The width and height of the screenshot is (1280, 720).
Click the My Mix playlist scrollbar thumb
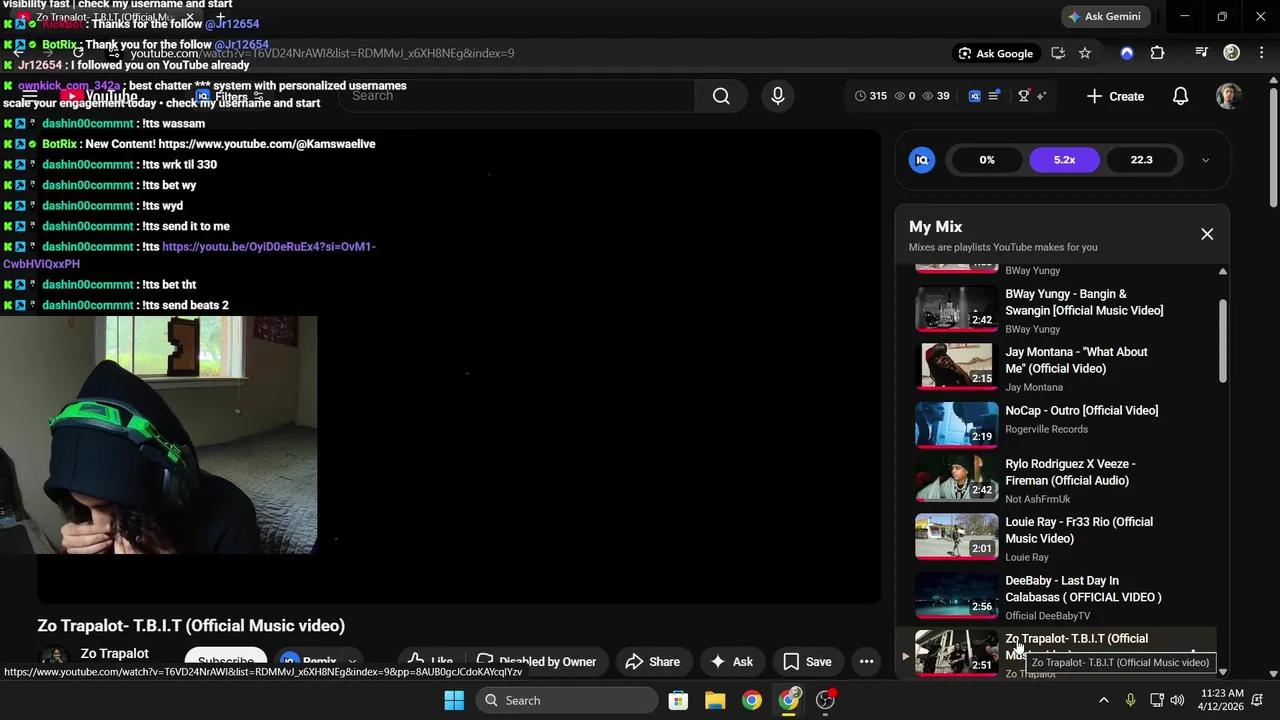click(x=1222, y=340)
